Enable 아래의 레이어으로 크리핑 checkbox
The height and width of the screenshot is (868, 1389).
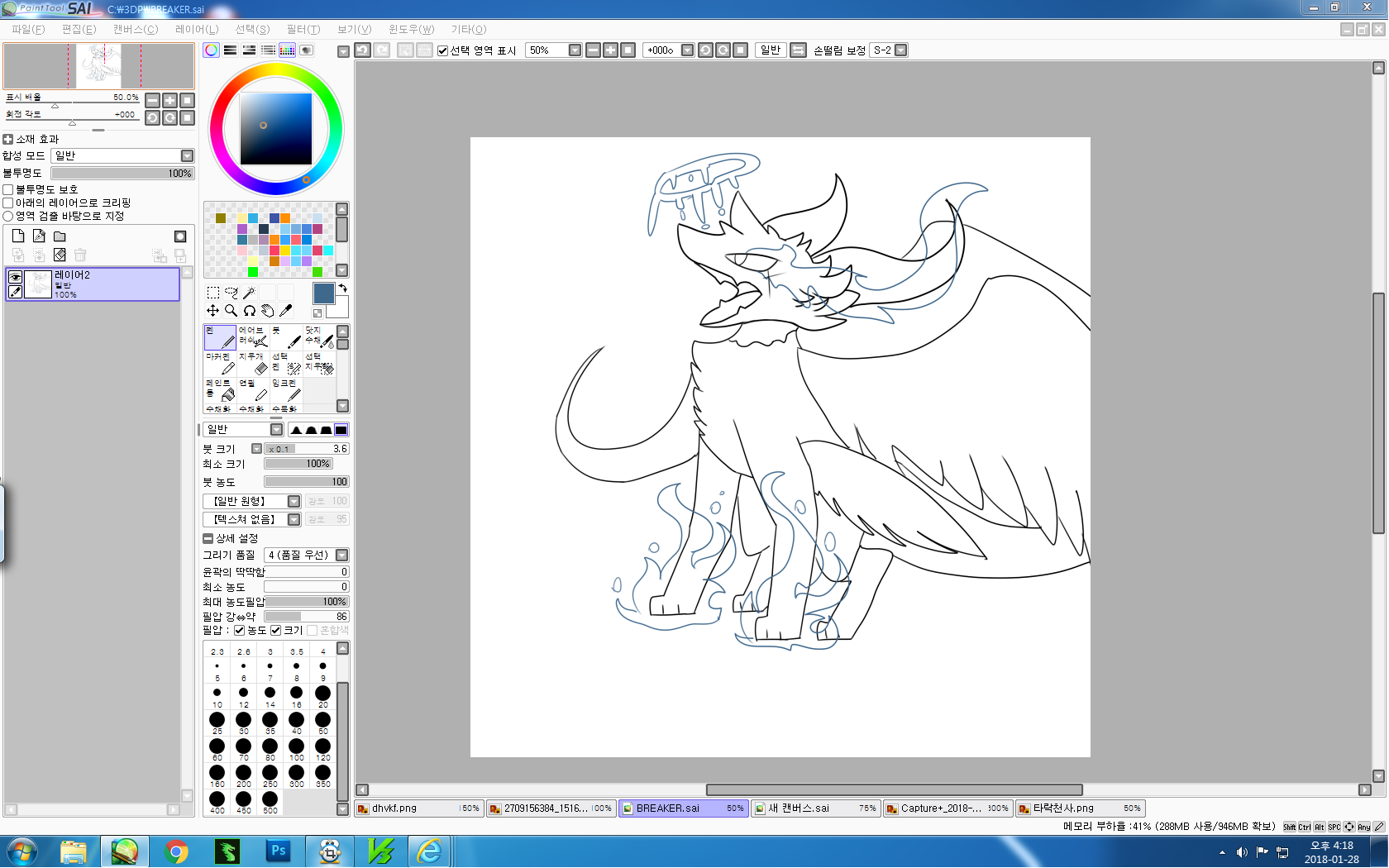[8, 203]
